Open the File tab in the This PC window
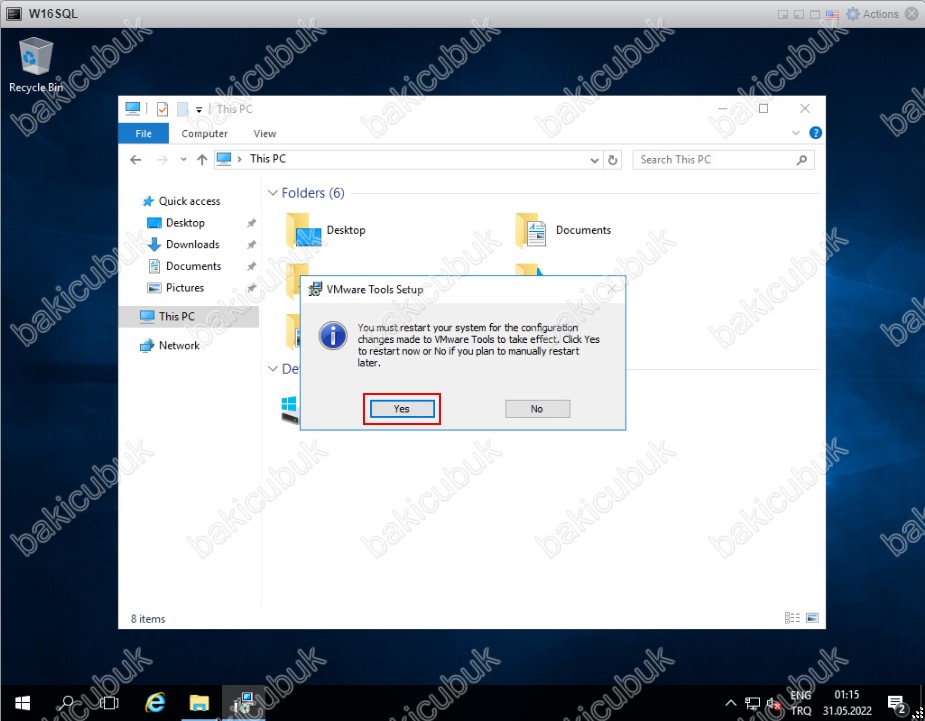This screenshot has width=925, height=721. pos(143,133)
